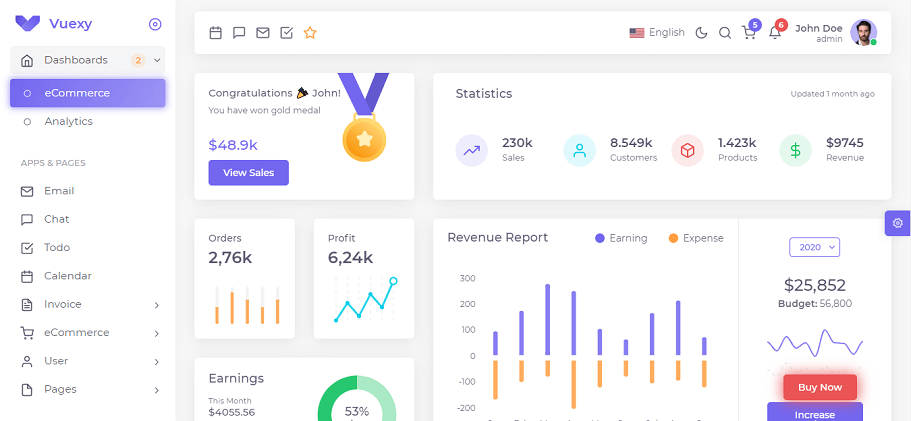Click the tallest purple earning bar
911x421 pixels.
pyautogui.click(x=547, y=319)
